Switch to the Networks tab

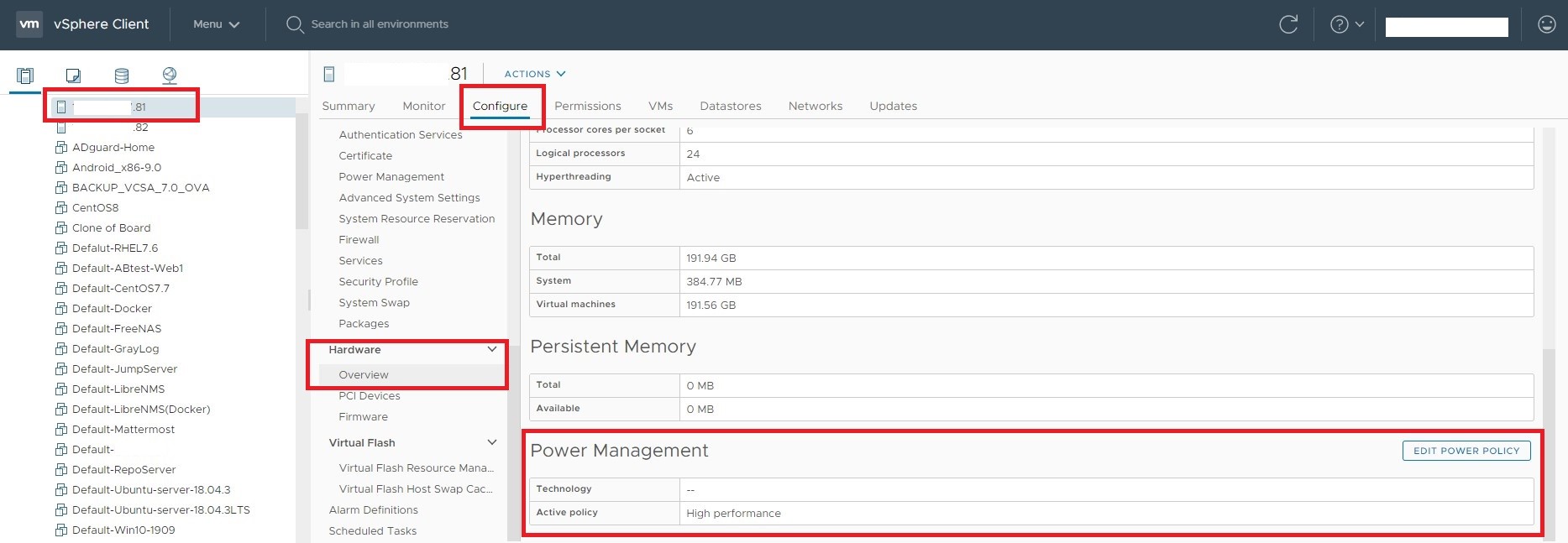click(815, 106)
